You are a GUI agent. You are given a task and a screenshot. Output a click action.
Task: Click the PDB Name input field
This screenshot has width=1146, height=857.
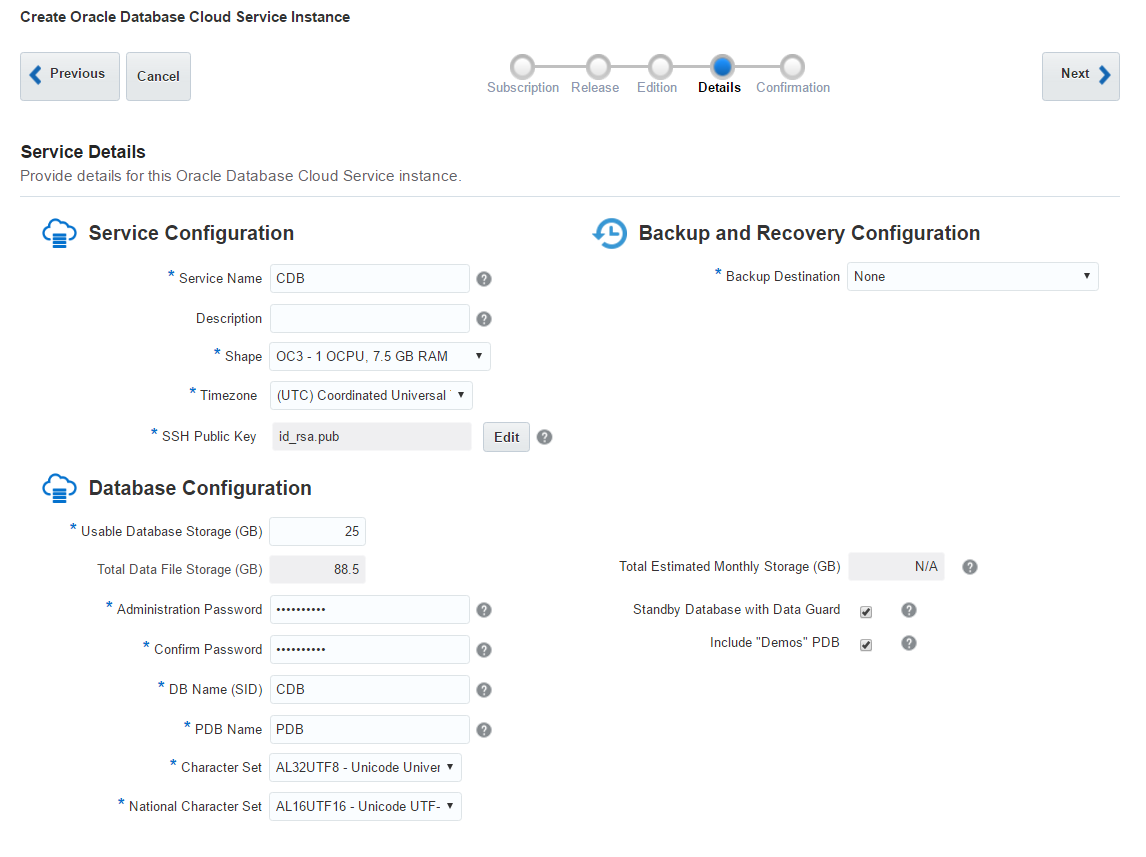(x=370, y=729)
